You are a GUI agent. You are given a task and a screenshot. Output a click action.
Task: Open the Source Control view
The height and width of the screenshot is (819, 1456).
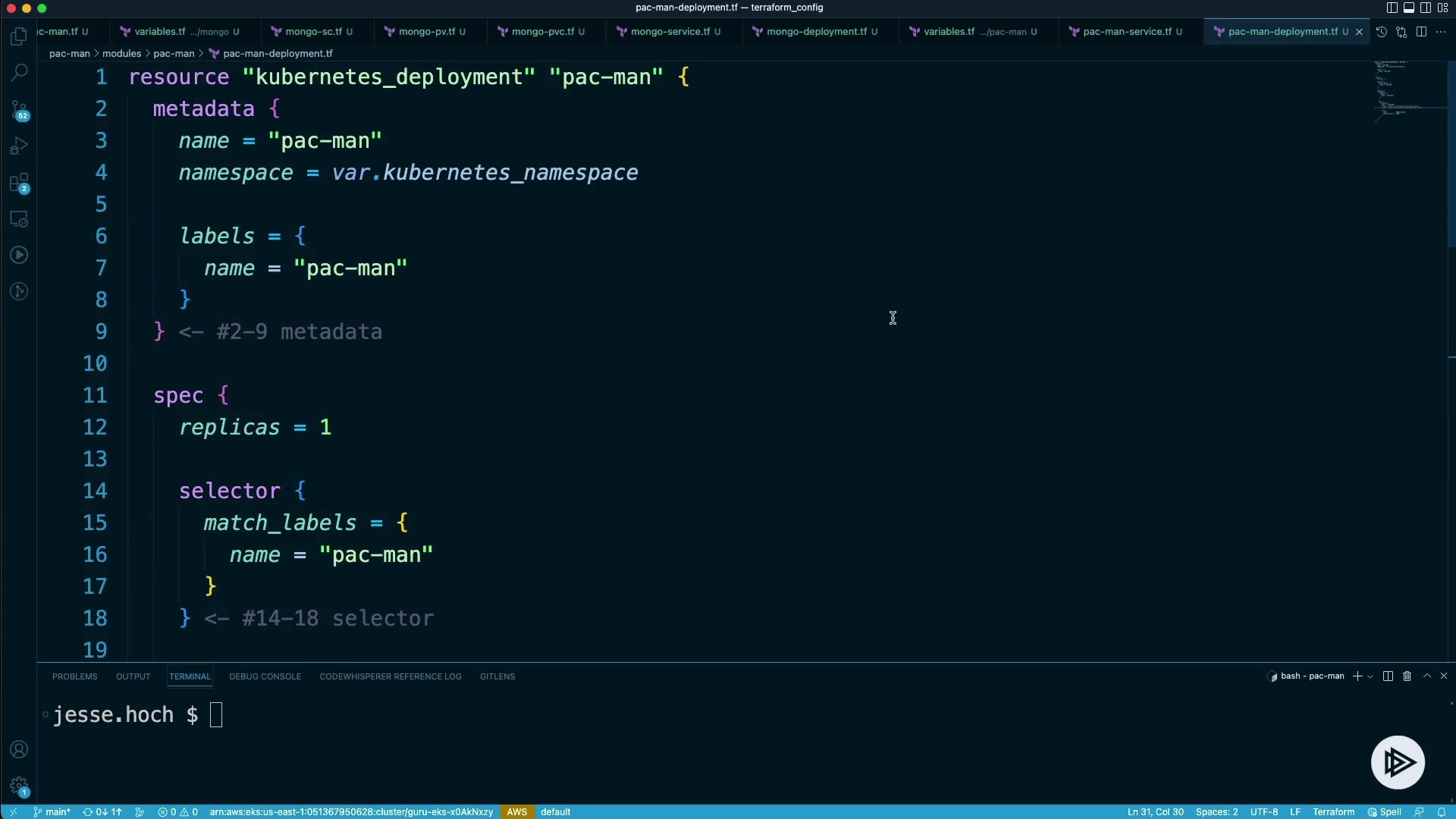click(x=19, y=110)
